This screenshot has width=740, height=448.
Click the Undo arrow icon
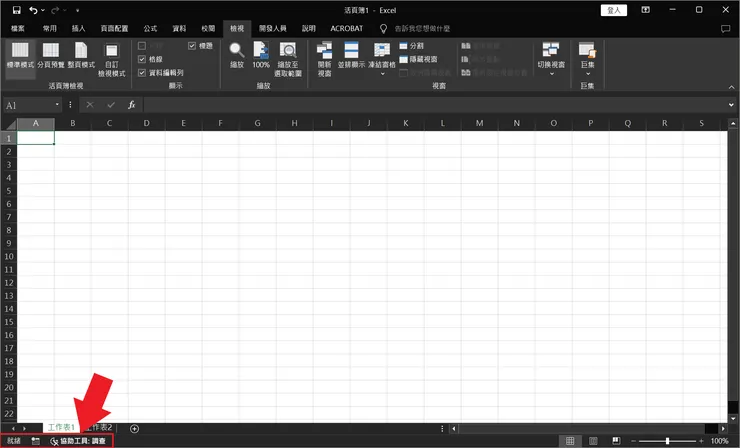click(x=33, y=10)
